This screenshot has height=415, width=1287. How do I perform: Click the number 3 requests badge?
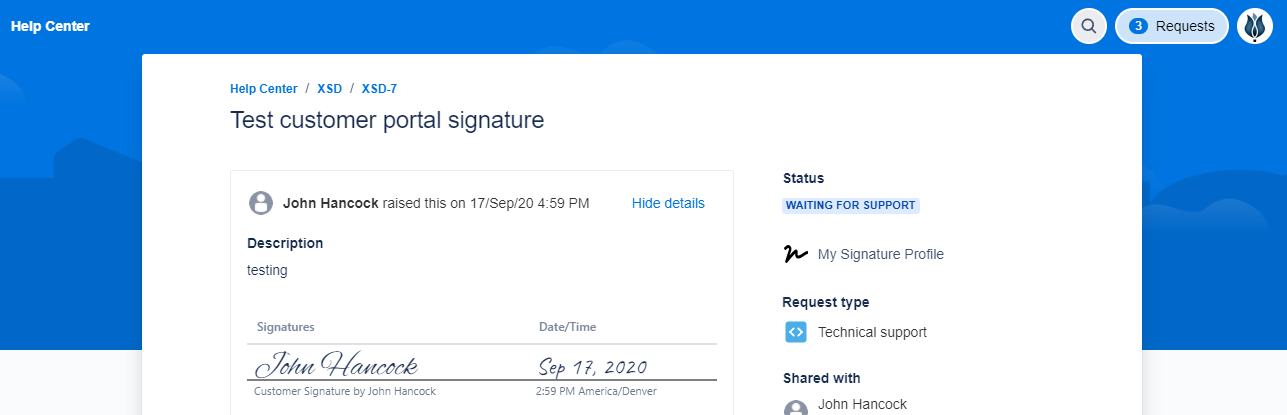[1137, 26]
